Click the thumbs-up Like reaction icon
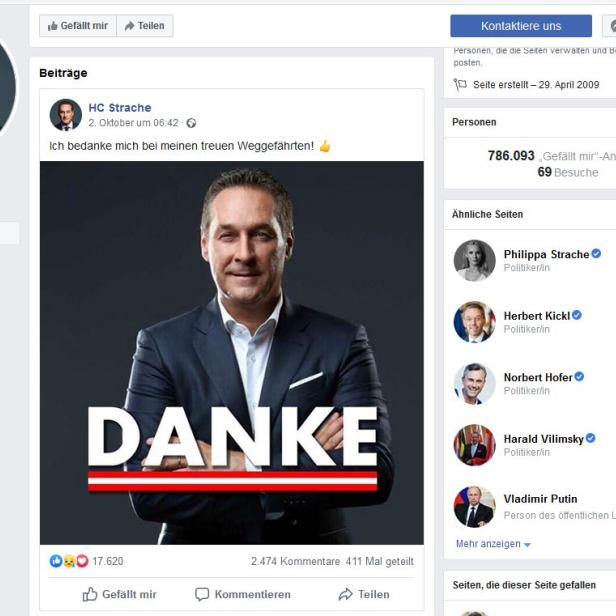Screen dimensions: 616x616 pyautogui.click(x=56, y=561)
